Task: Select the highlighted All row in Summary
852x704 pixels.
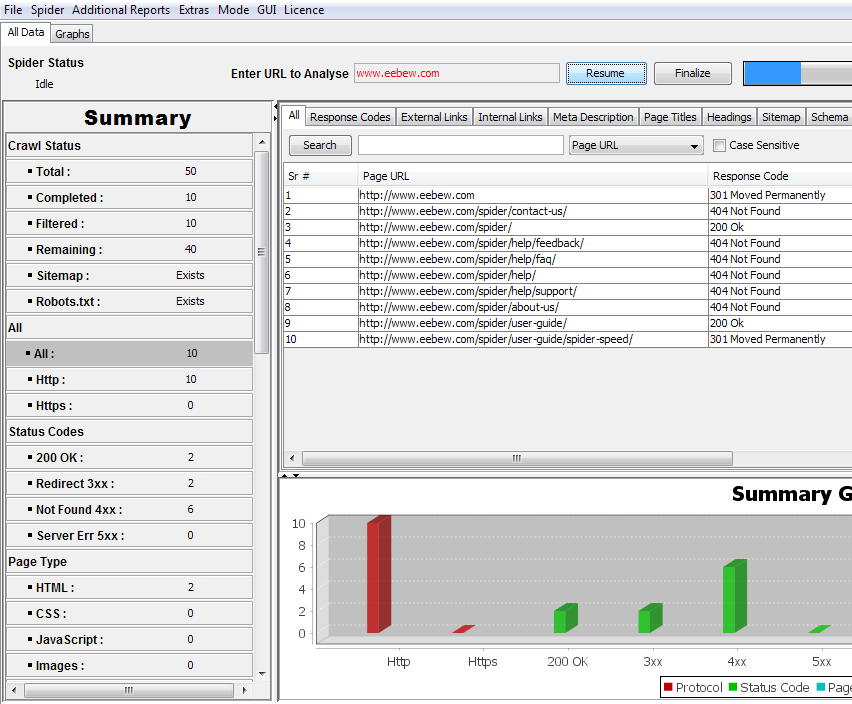Action: [x=129, y=354]
